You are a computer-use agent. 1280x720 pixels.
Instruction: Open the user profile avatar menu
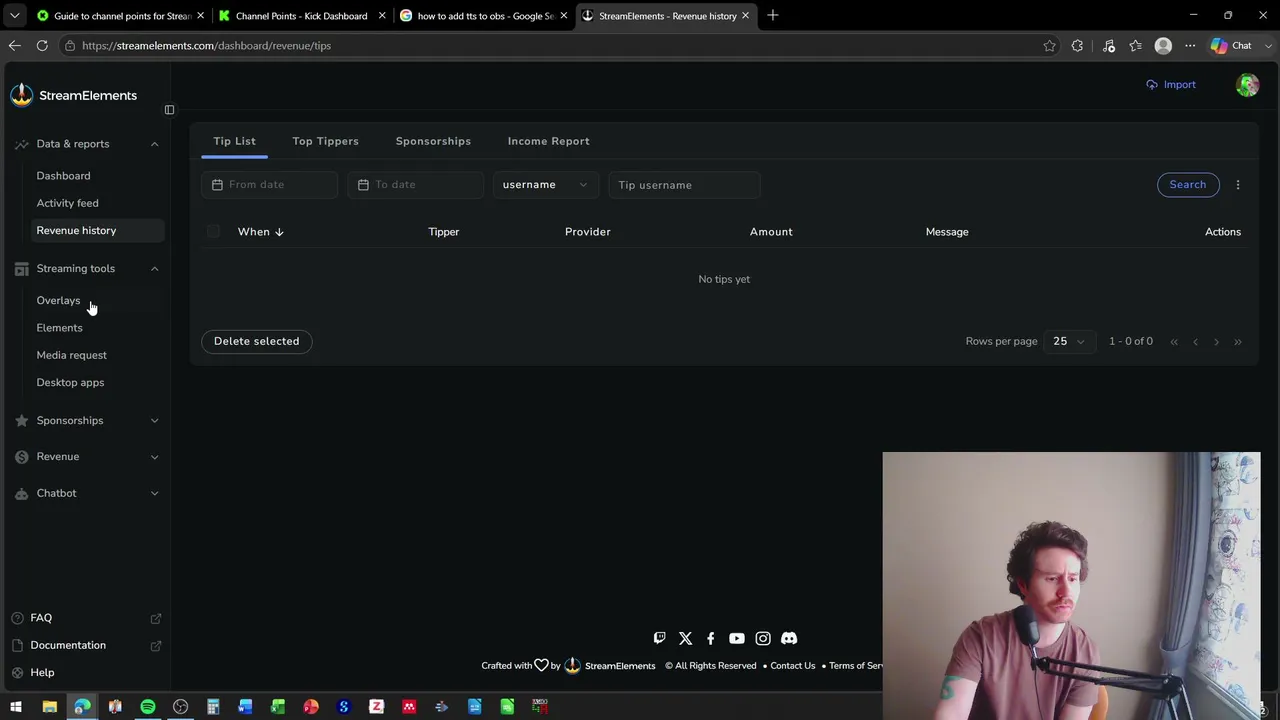(x=1247, y=85)
